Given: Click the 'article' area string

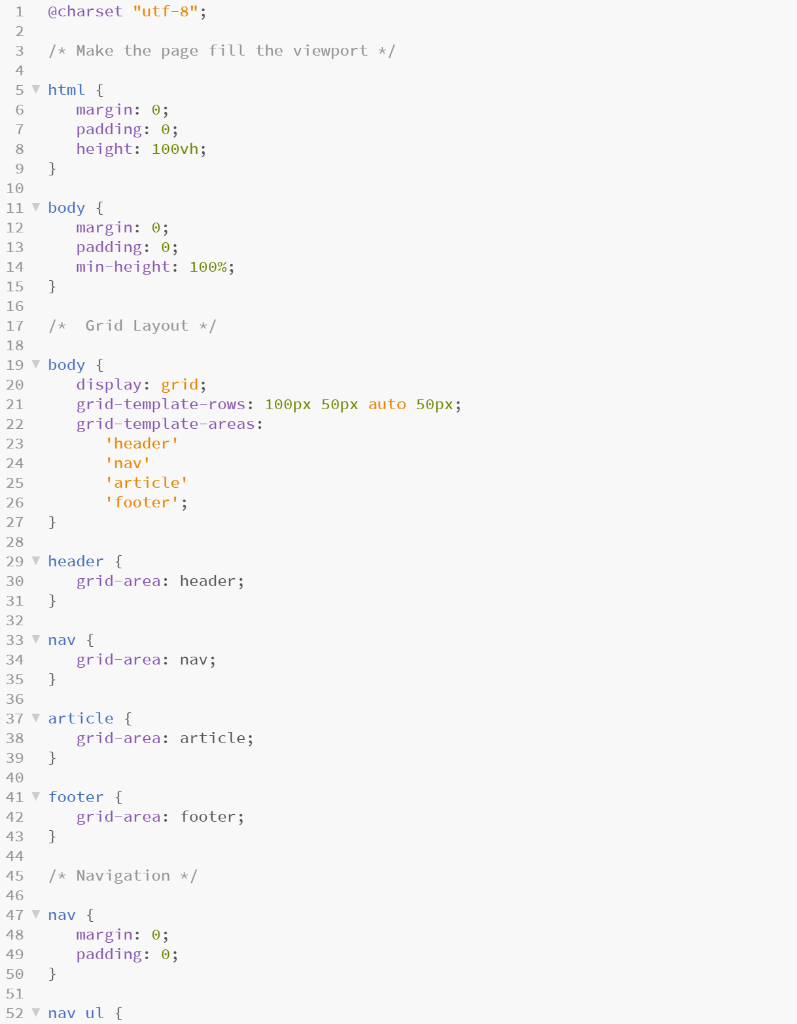Looking at the screenshot, I should coord(146,483).
